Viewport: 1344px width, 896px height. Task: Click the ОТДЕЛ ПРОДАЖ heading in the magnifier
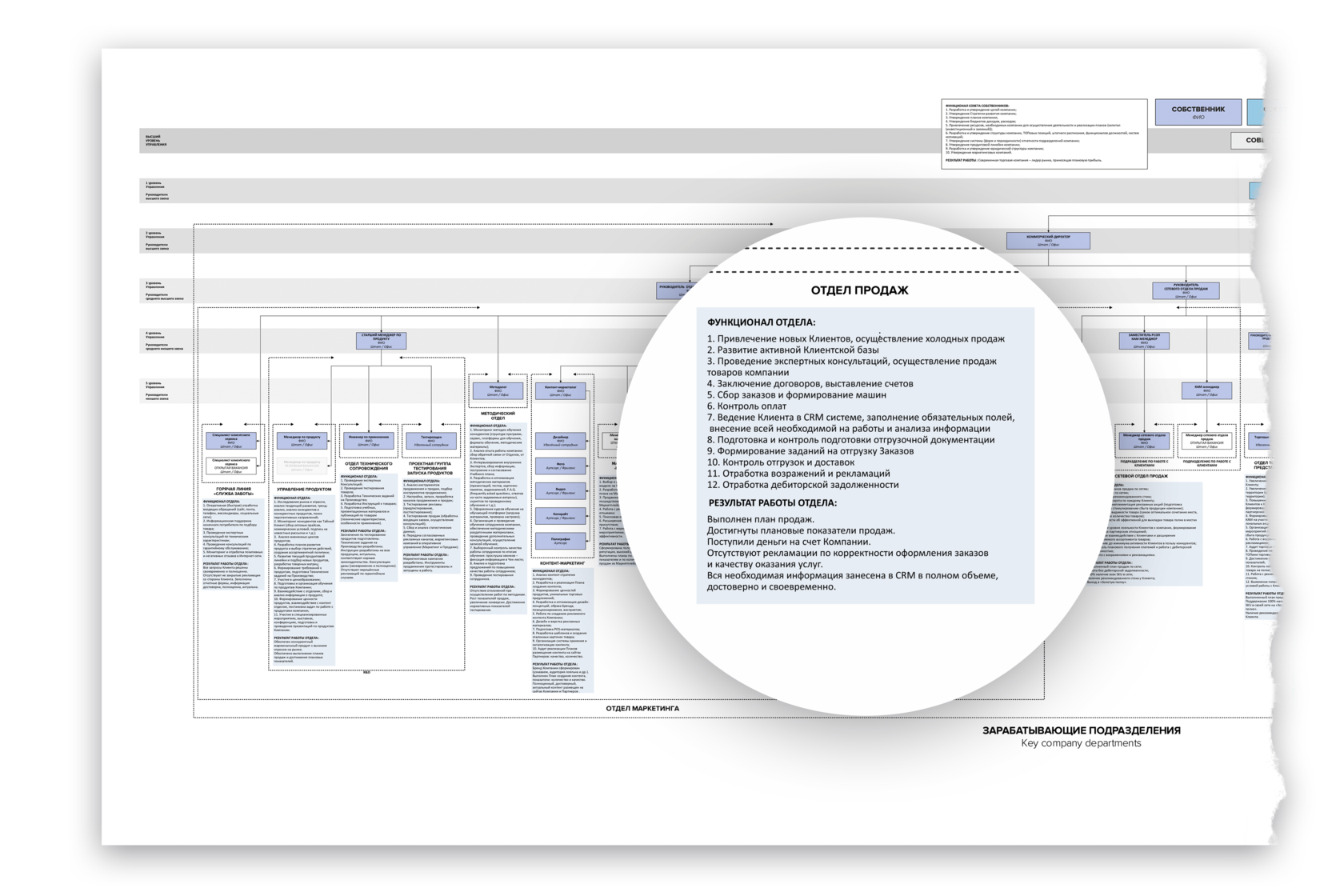859,290
